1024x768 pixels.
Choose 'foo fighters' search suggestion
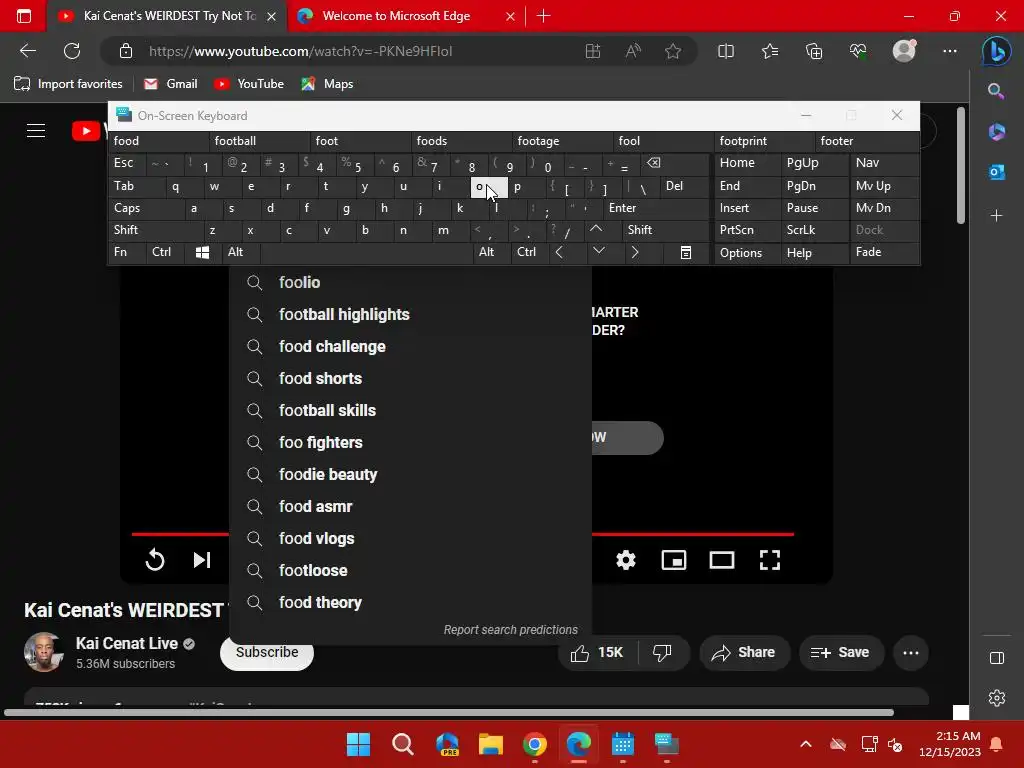[411, 443]
